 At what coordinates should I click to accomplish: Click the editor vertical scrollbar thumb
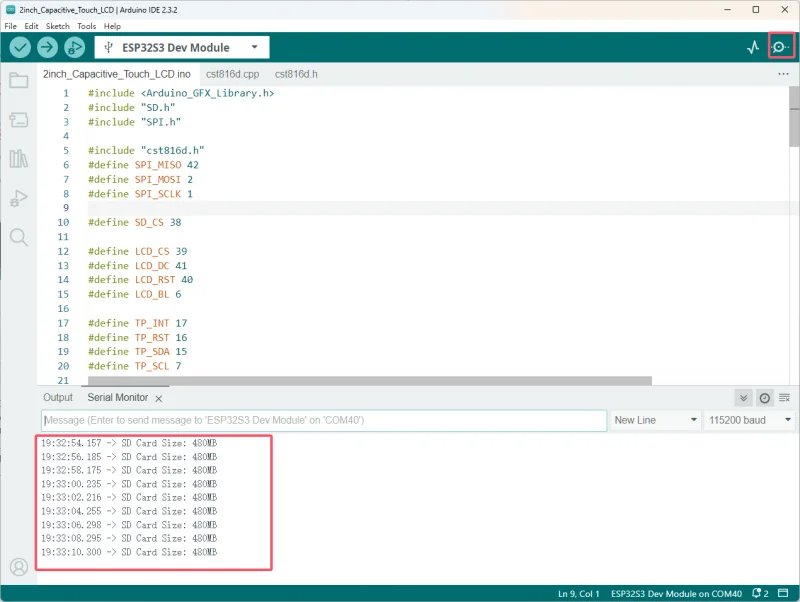794,116
